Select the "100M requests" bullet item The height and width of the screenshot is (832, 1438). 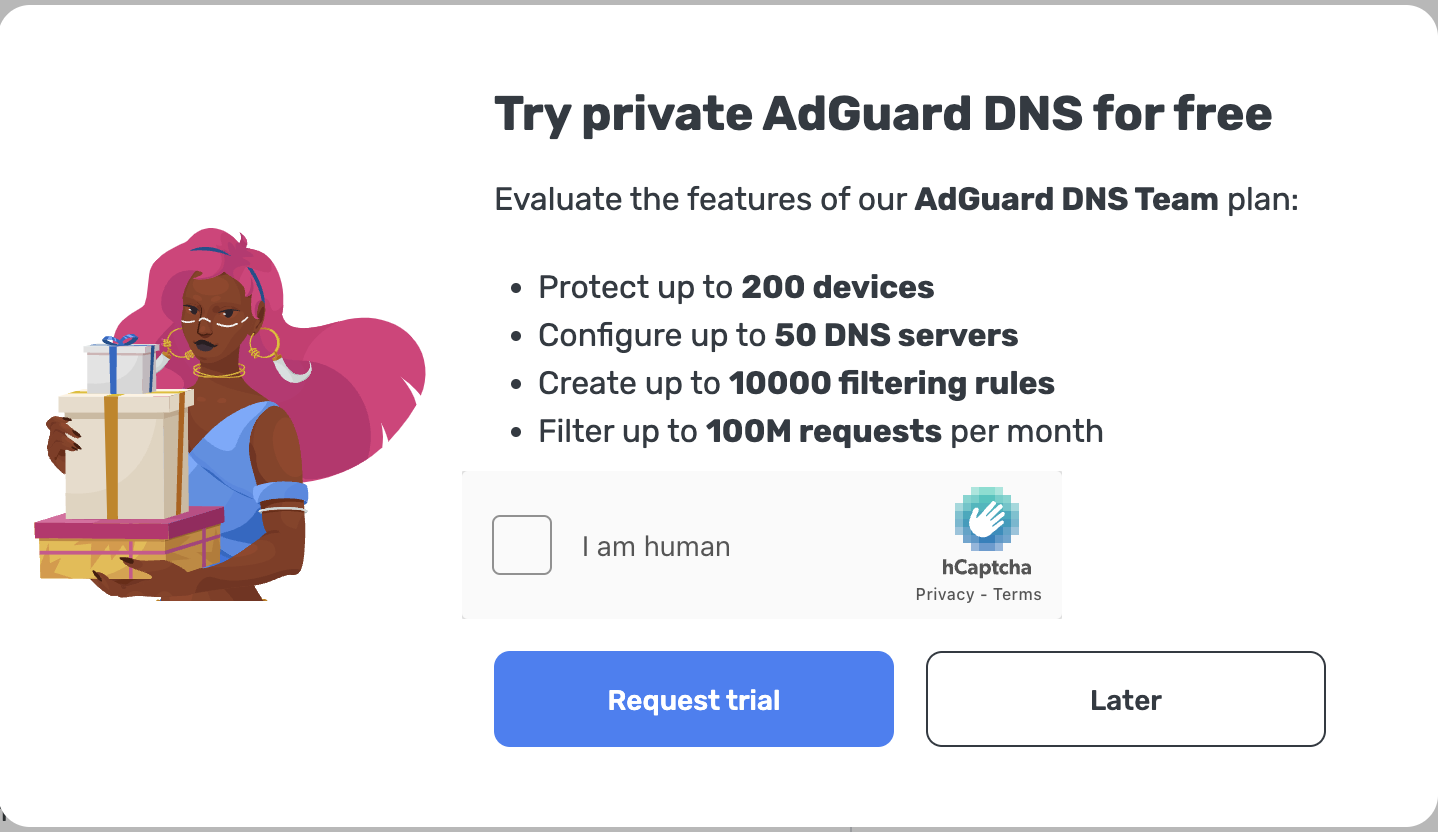823,431
